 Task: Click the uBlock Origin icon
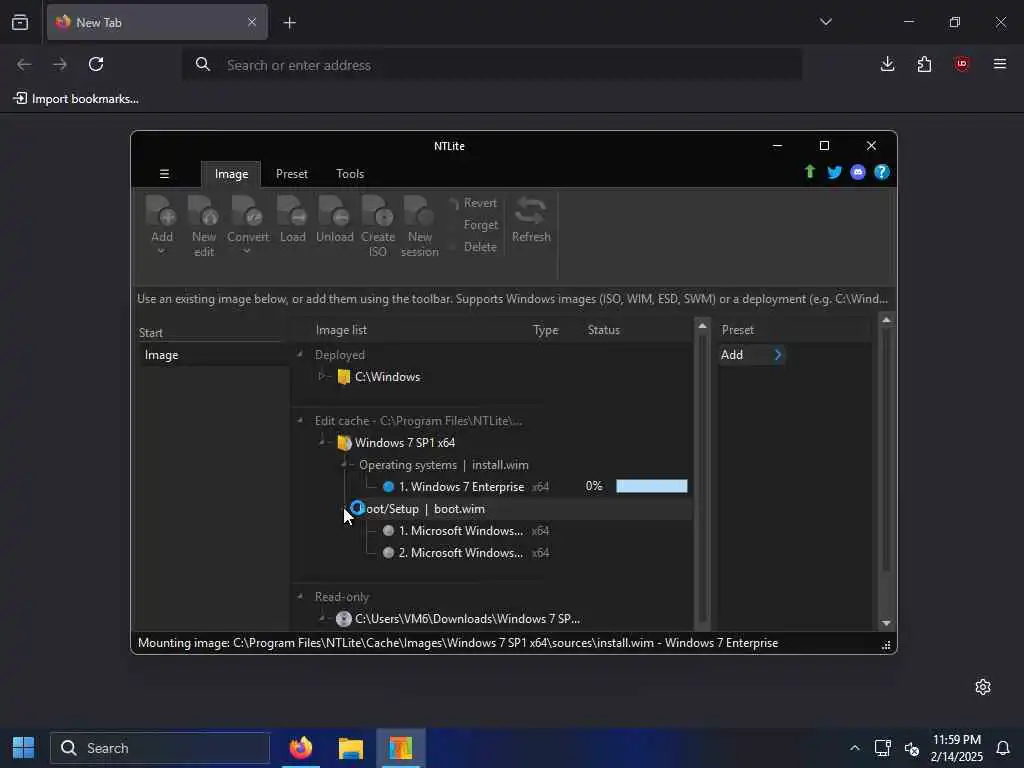[x=961, y=64]
